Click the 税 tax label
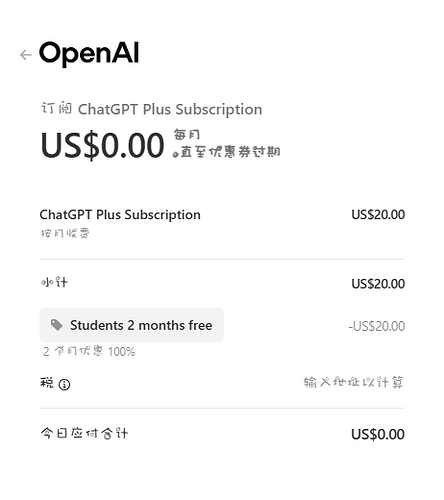The width and height of the screenshot is (444, 500). pos(47,383)
